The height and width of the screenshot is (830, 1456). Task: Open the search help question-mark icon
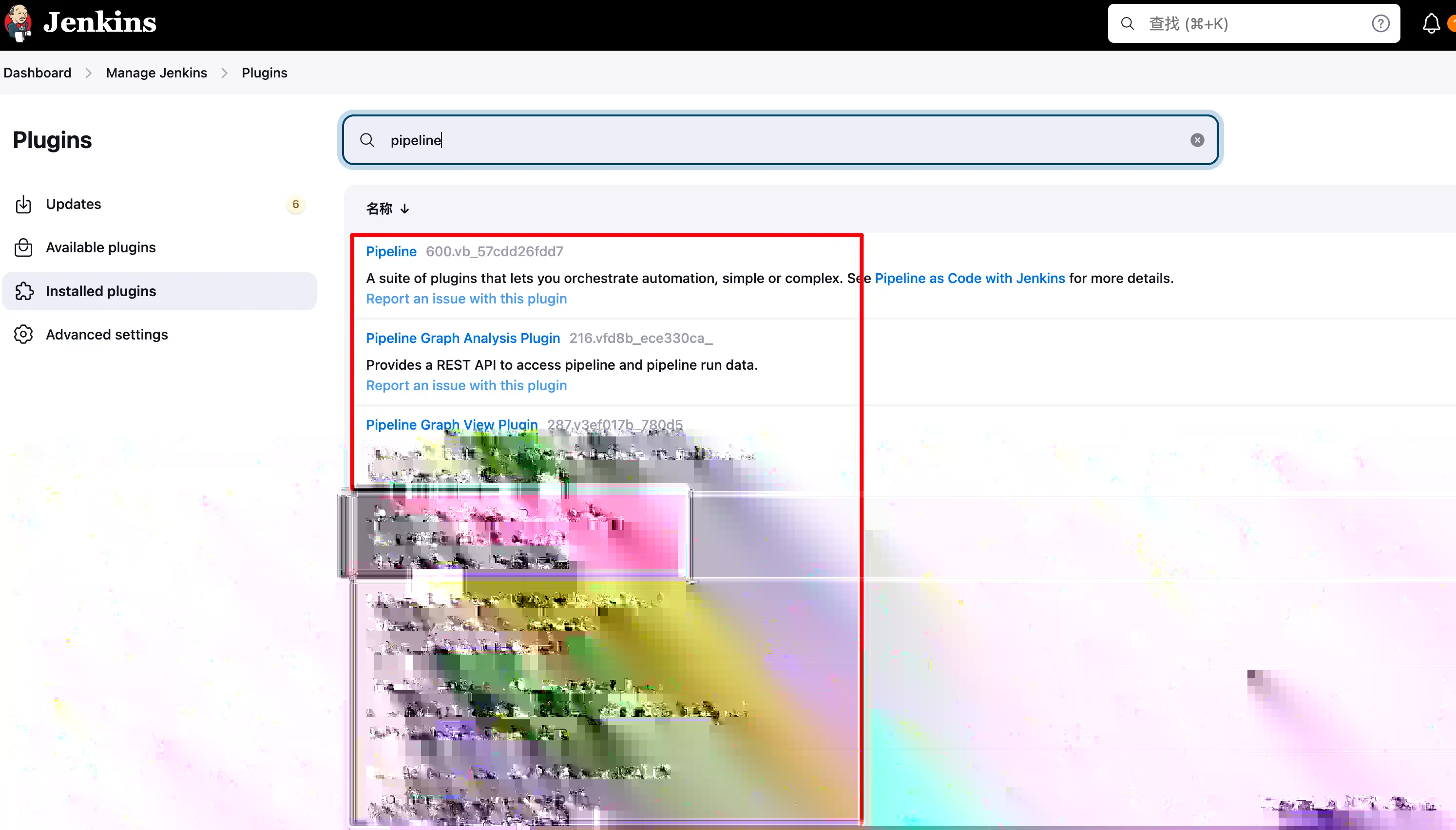[1380, 23]
